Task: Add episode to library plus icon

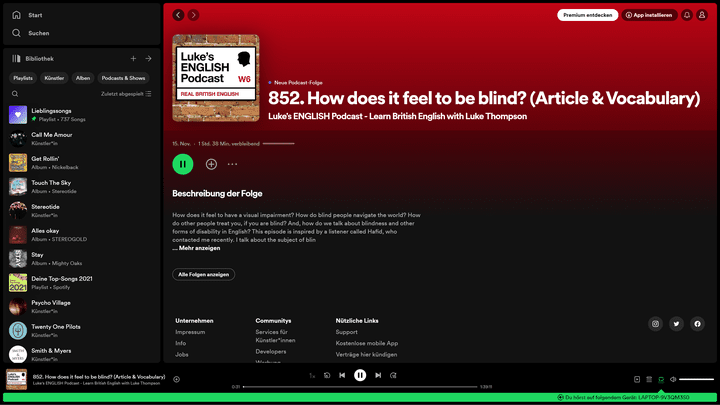Action: click(211, 164)
